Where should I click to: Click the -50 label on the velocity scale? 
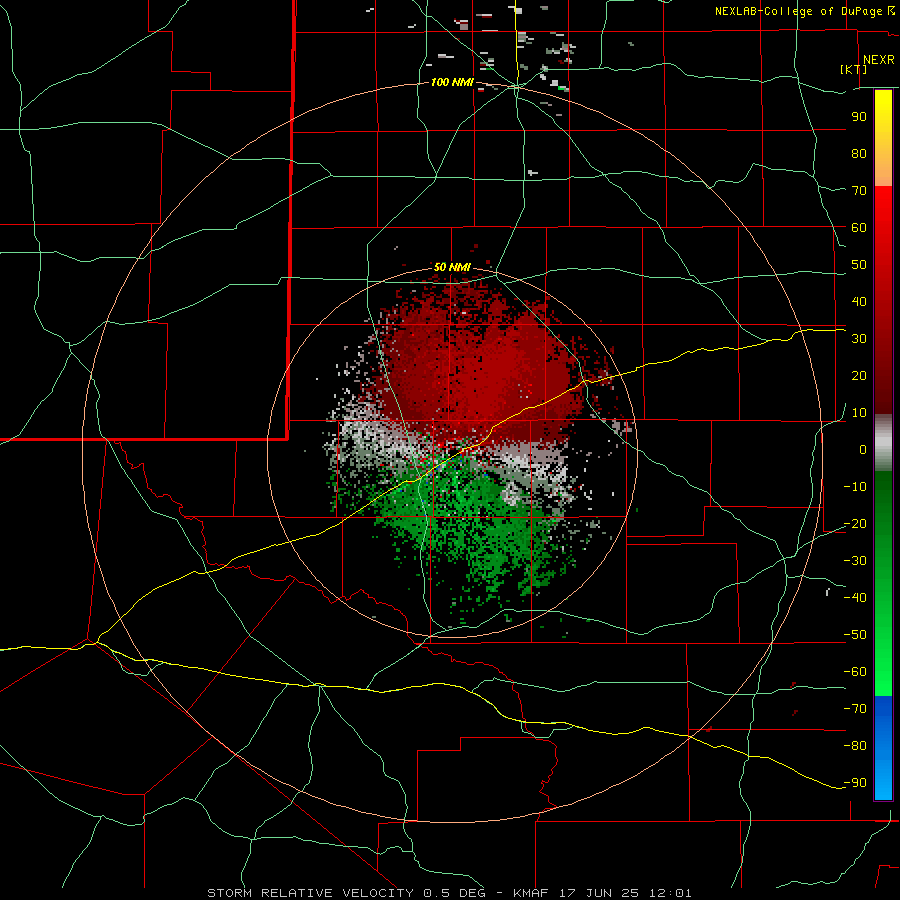point(855,635)
